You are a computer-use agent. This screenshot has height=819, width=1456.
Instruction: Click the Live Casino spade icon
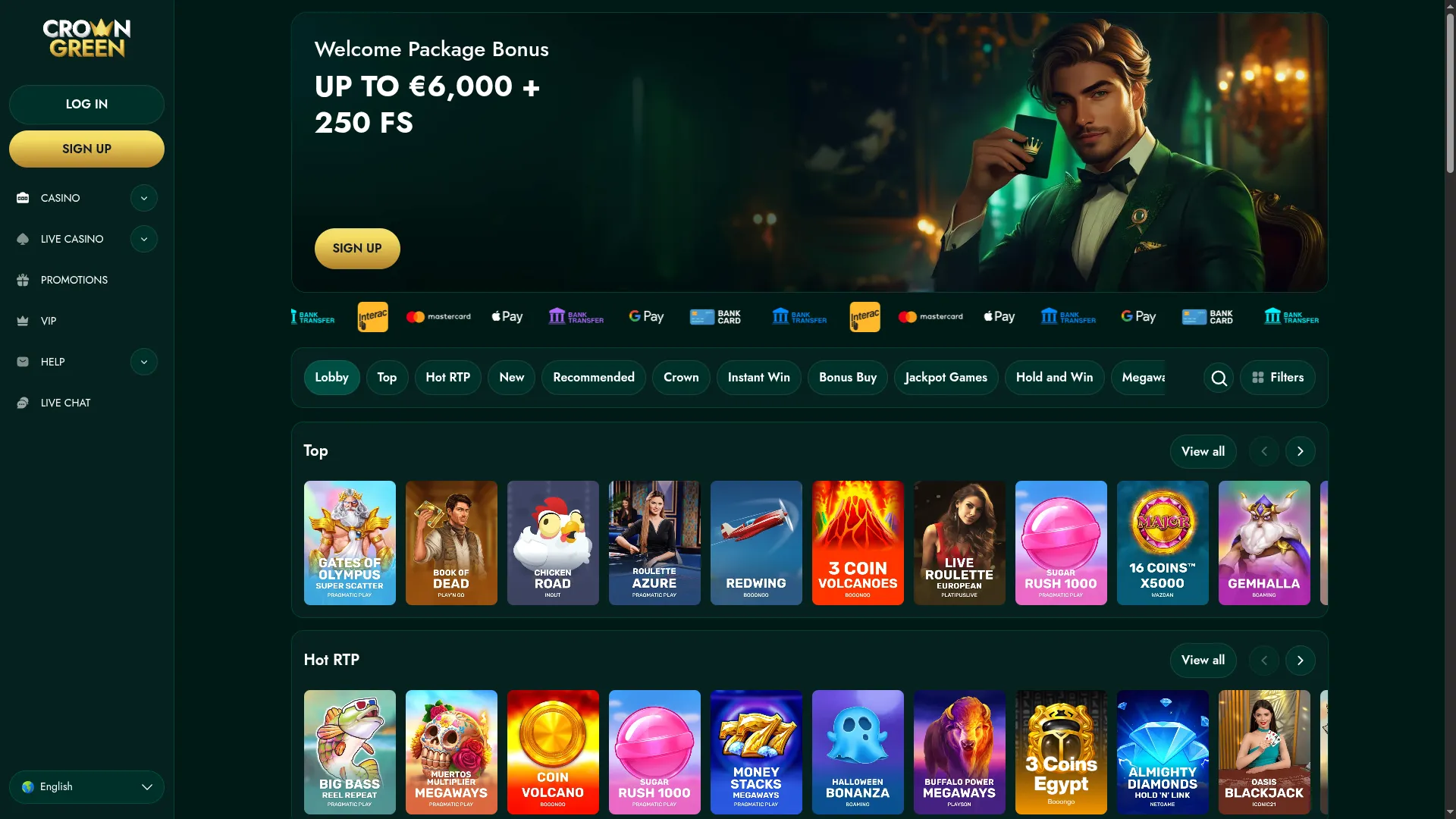pyautogui.click(x=23, y=239)
